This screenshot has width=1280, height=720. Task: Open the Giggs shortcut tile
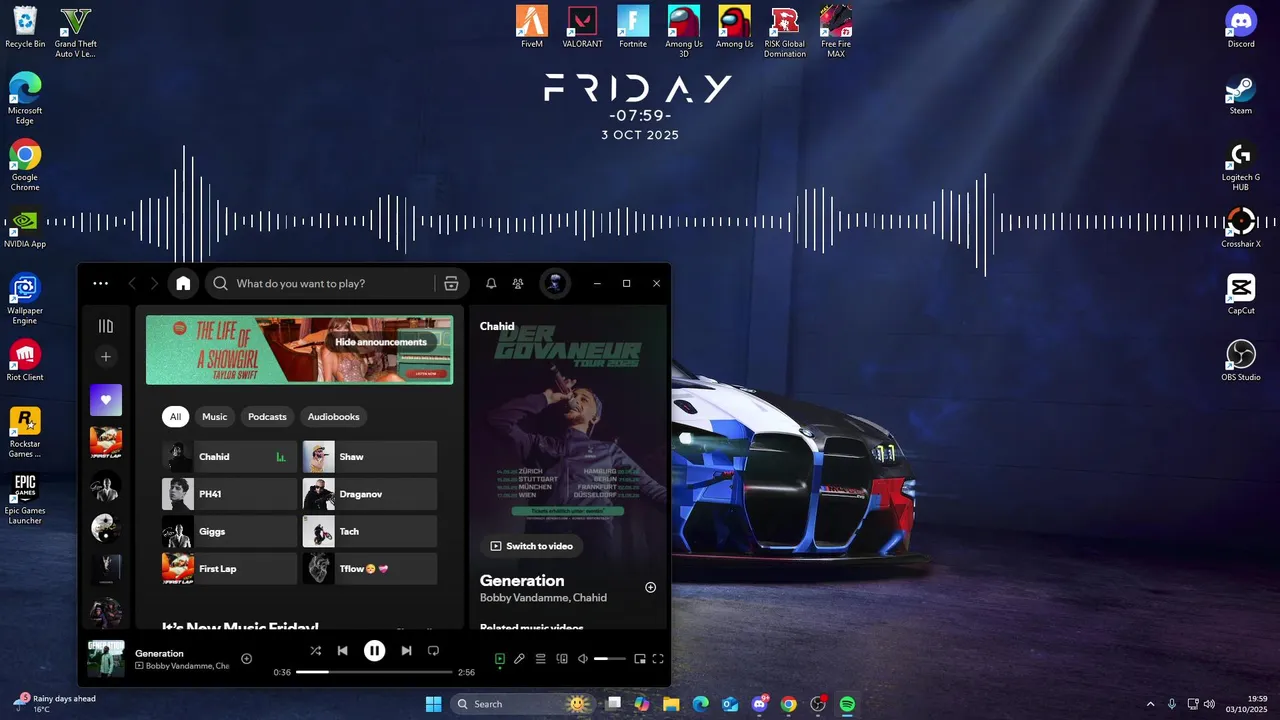[x=229, y=532]
